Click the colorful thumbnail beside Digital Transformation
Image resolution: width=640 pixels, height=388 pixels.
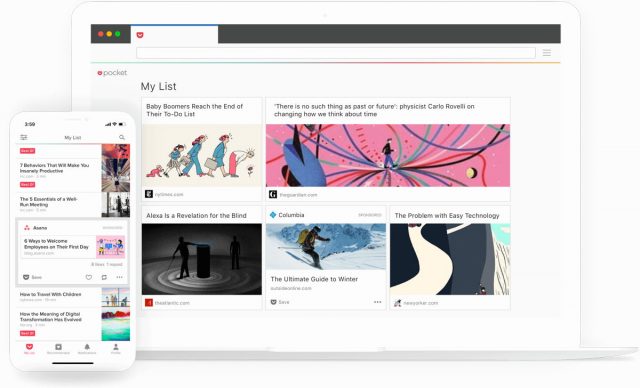coord(116,325)
